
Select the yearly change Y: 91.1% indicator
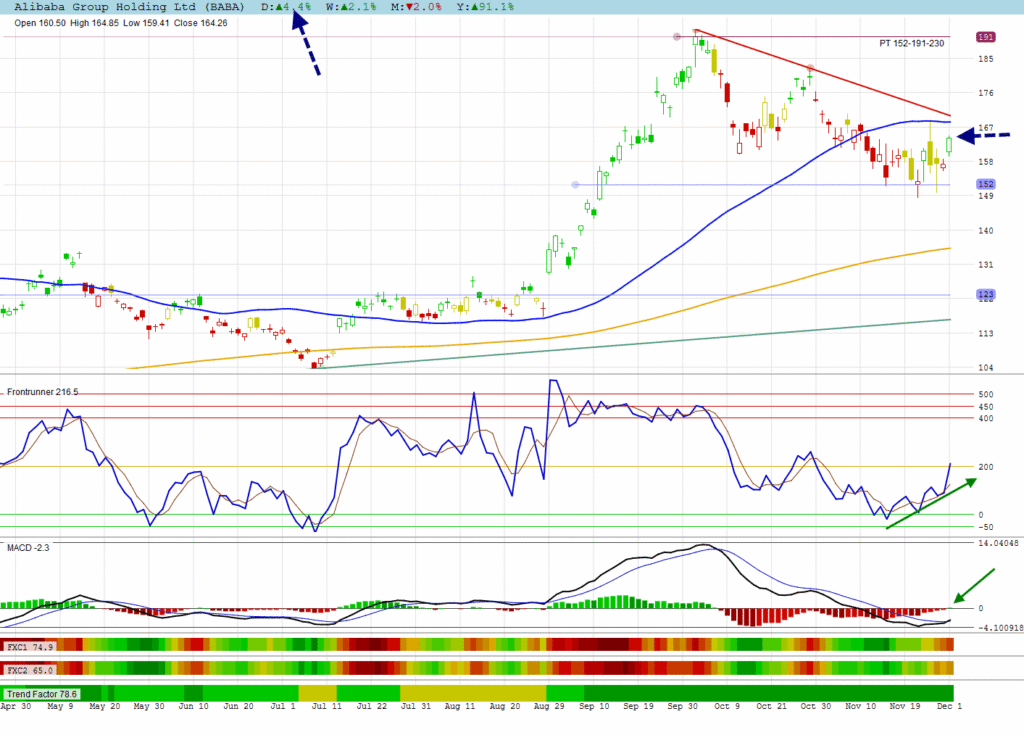[x=489, y=6]
